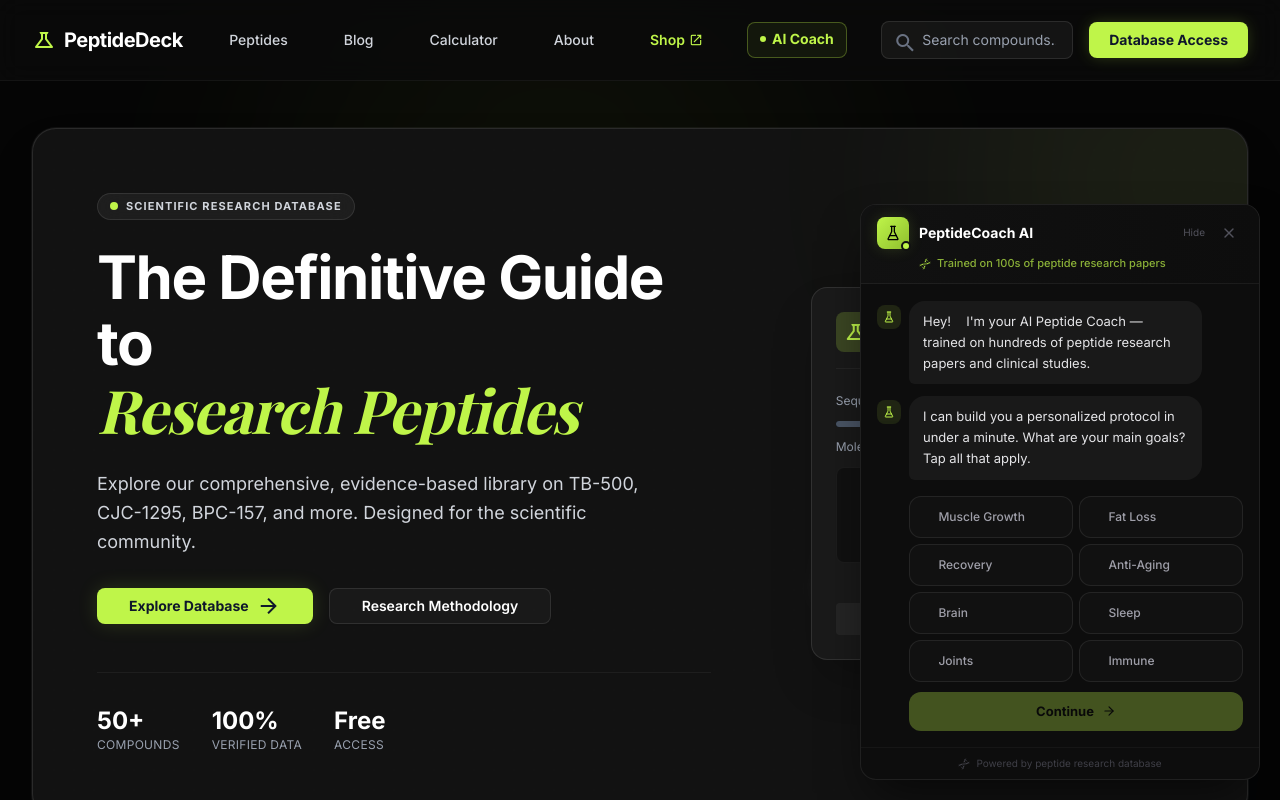Click the flask icon beside the greeting message
The height and width of the screenshot is (800, 1280).
(x=889, y=317)
